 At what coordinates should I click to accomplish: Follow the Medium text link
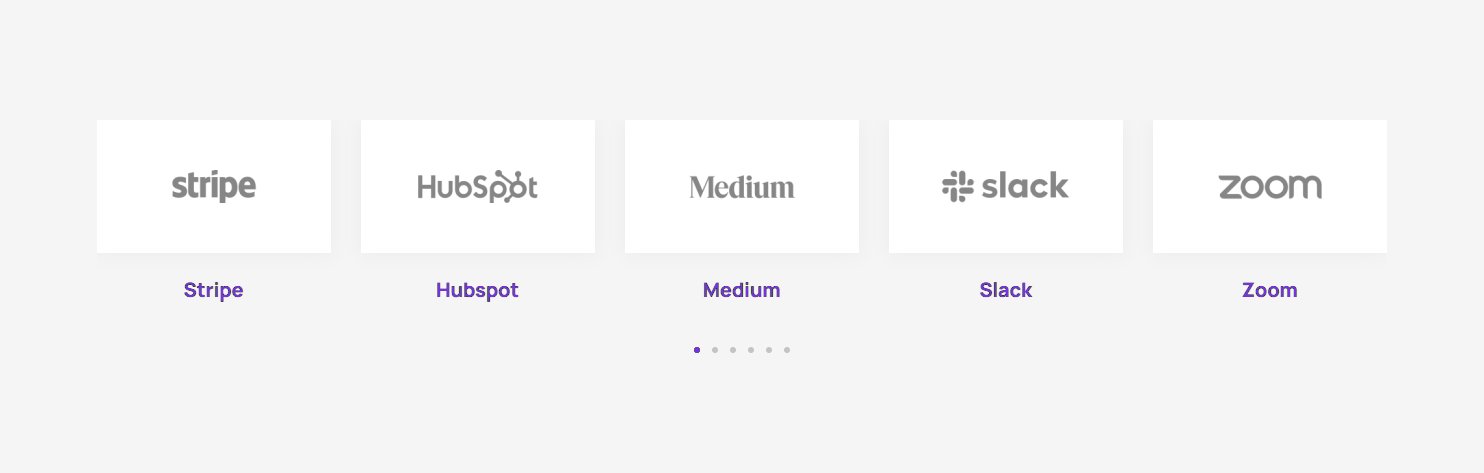click(x=741, y=290)
